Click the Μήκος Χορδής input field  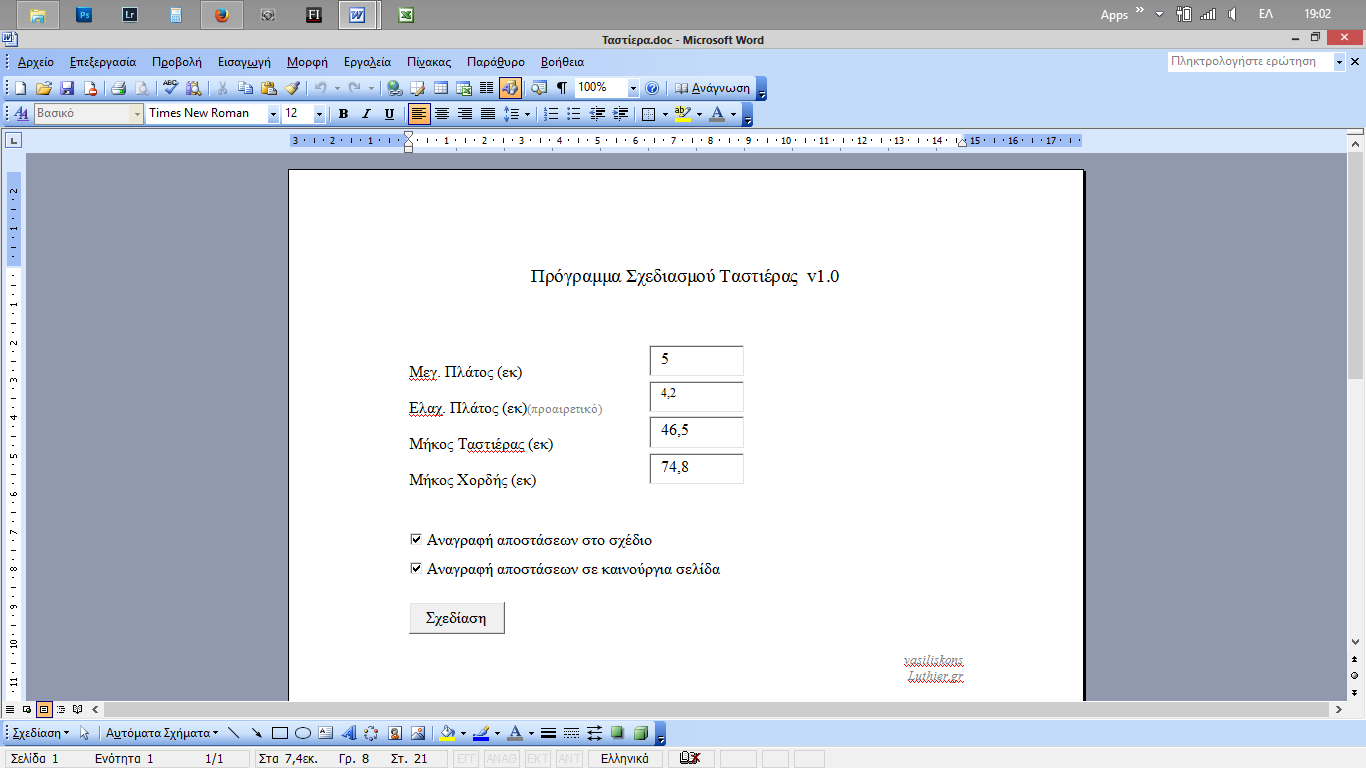(x=696, y=468)
